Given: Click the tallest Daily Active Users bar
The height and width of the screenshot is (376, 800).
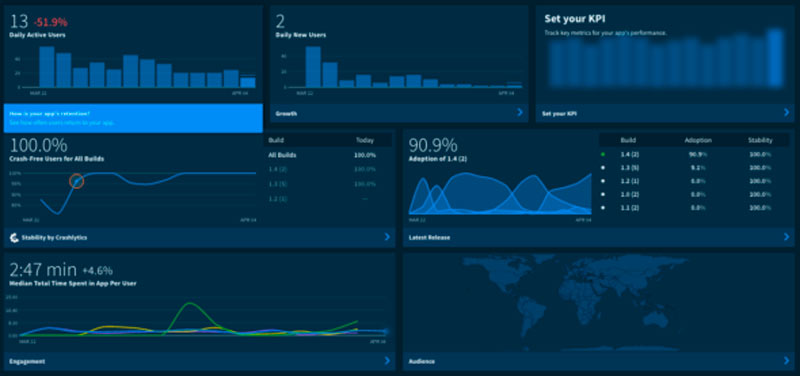Looking at the screenshot, I should 47,67.
